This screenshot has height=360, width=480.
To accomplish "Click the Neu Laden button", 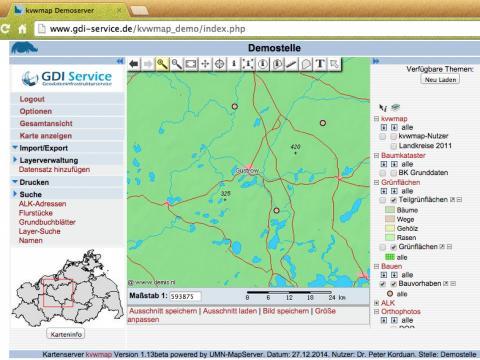I will coord(440,80).
